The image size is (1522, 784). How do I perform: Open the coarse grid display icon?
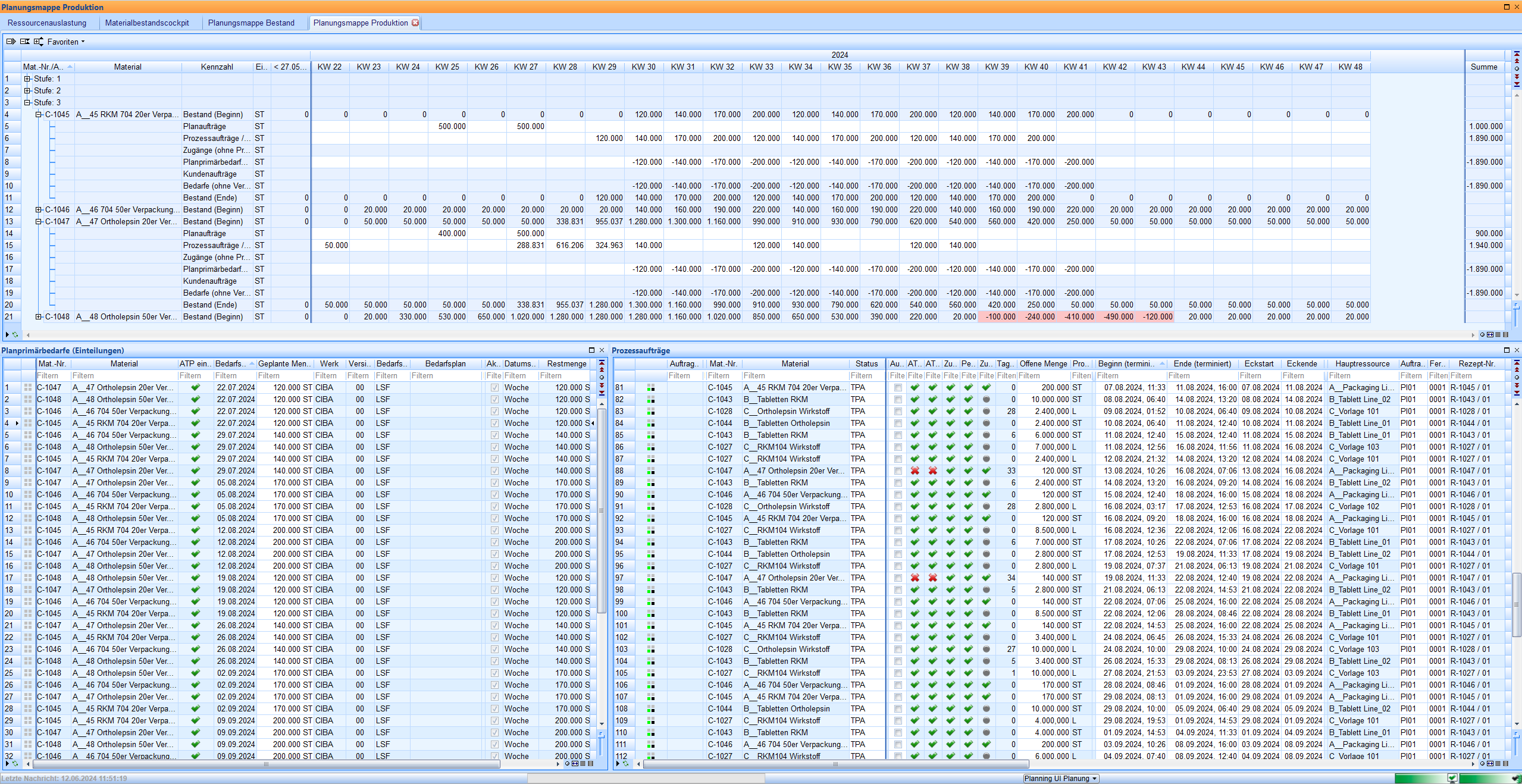click(1506, 335)
